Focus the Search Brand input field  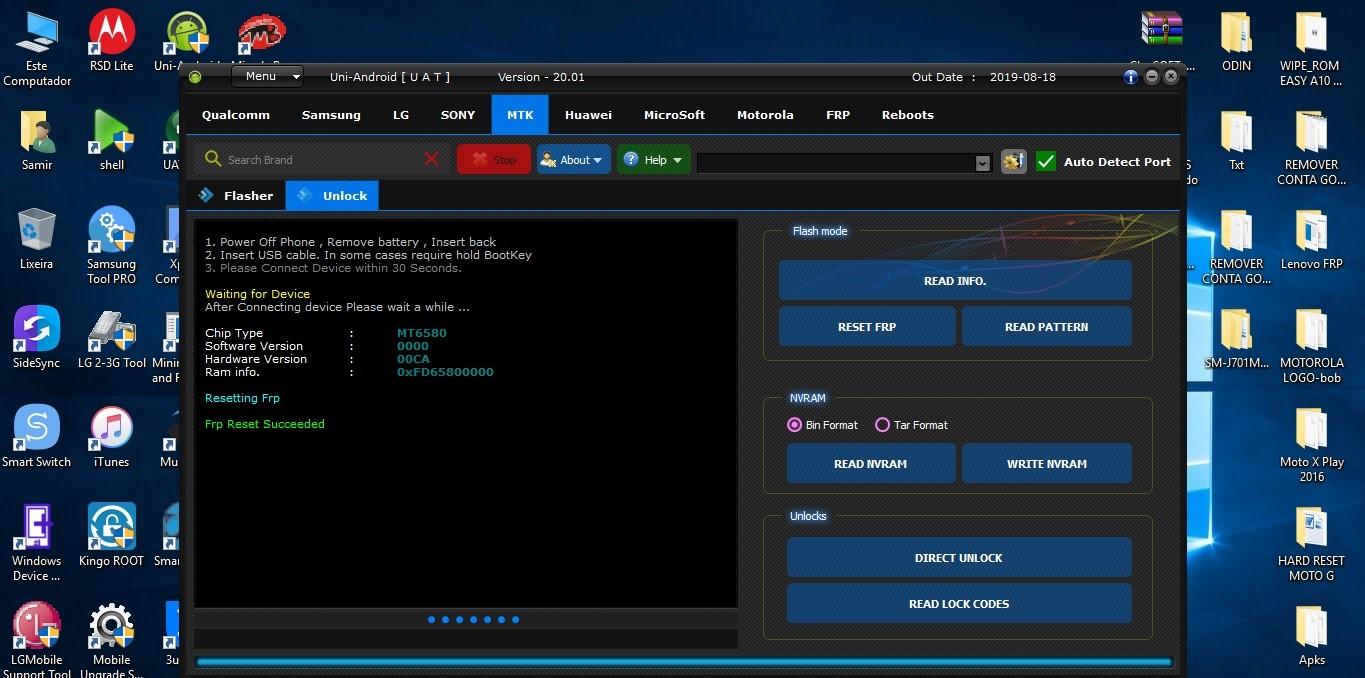[318, 159]
